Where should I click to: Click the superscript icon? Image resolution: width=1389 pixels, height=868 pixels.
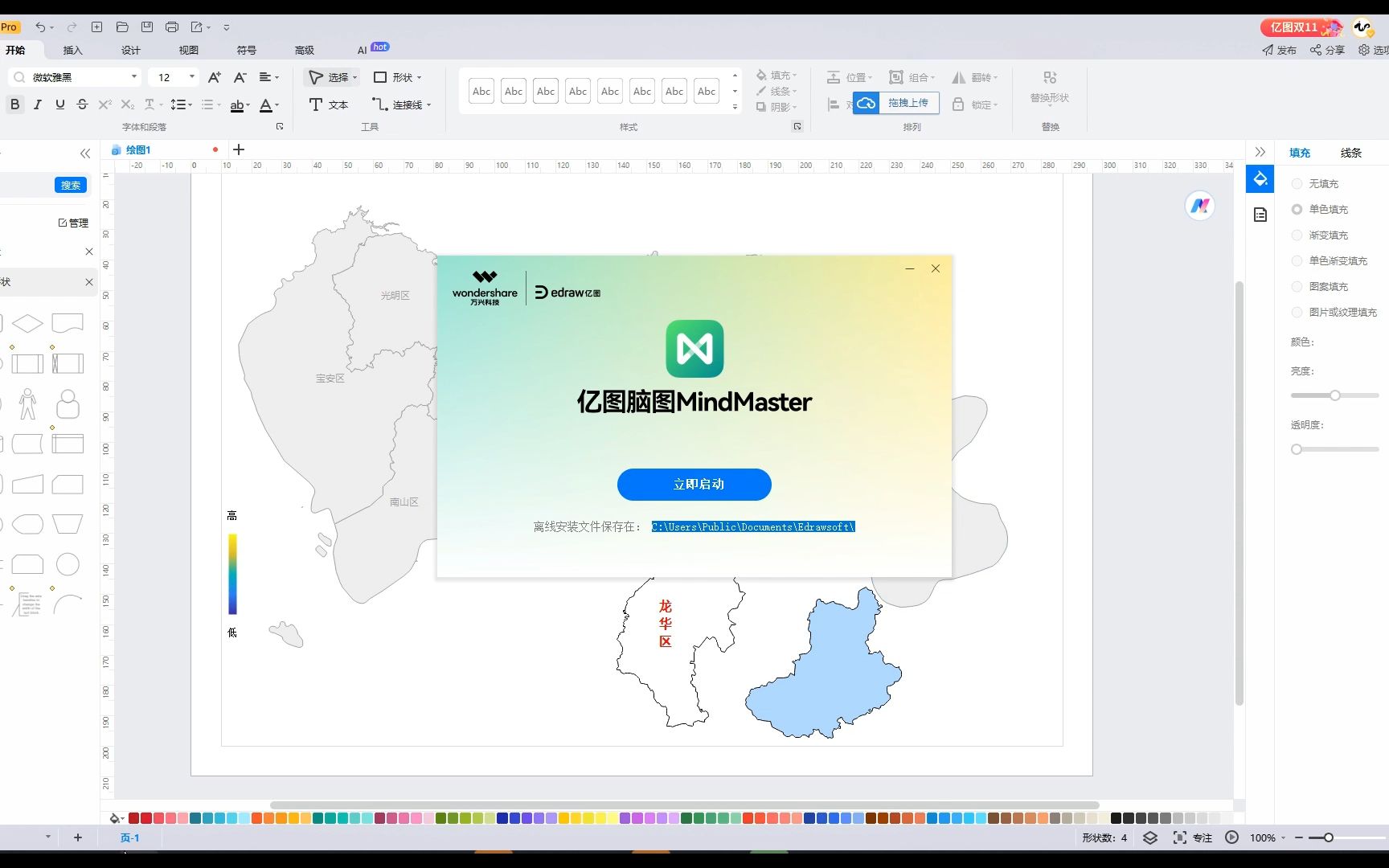tap(104, 104)
